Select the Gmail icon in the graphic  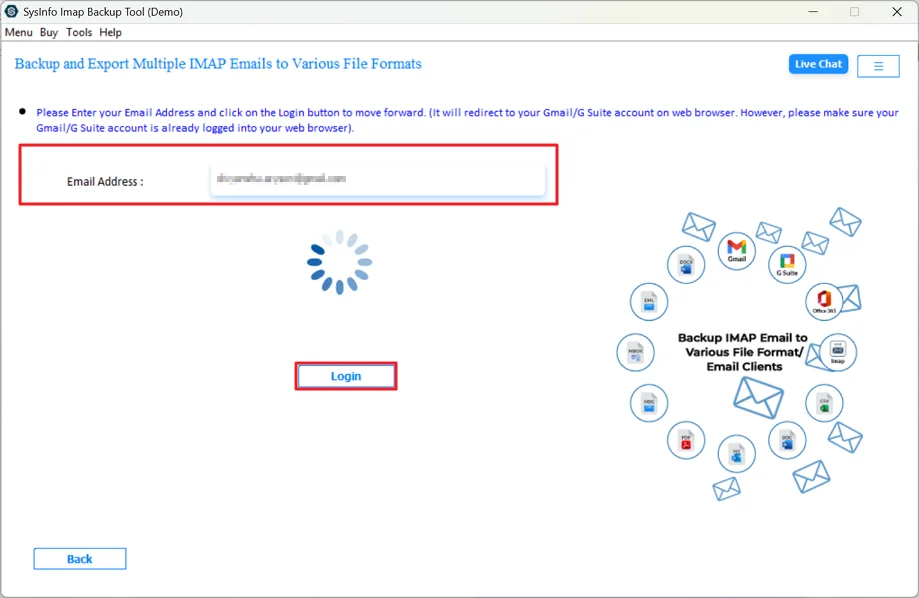click(x=736, y=250)
